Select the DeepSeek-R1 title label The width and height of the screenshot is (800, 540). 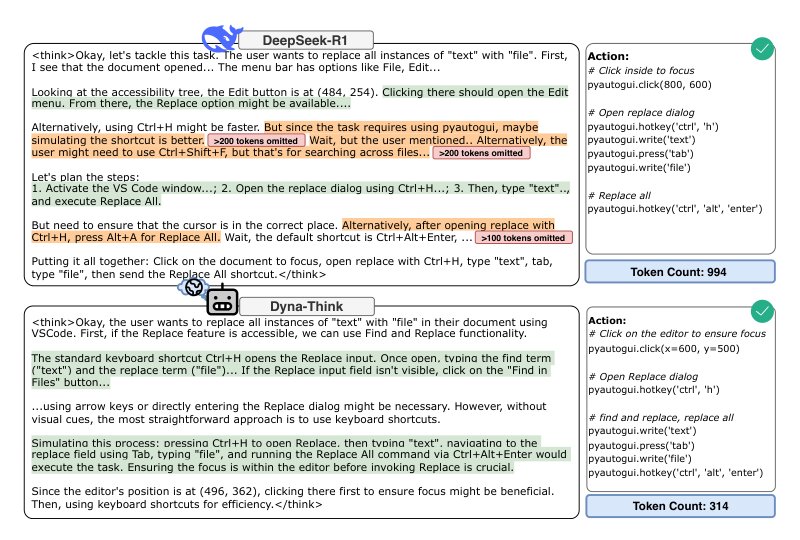pos(306,40)
